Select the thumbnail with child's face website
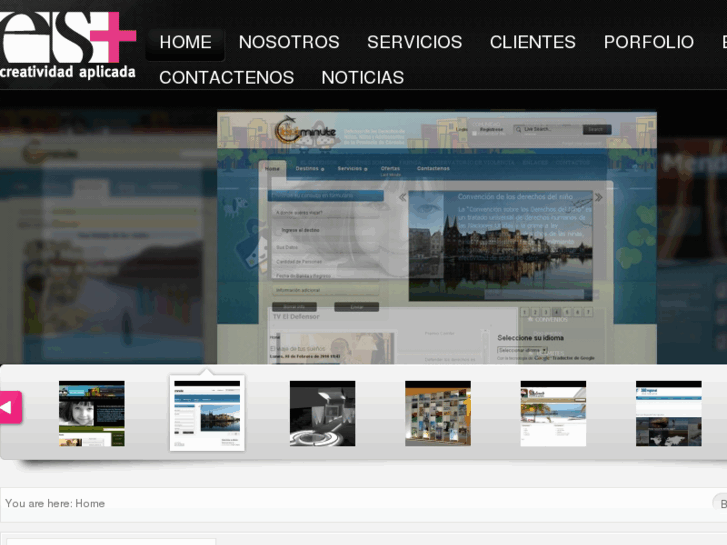Image resolution: width=727 pixels, height=545 pixels. 92,414
